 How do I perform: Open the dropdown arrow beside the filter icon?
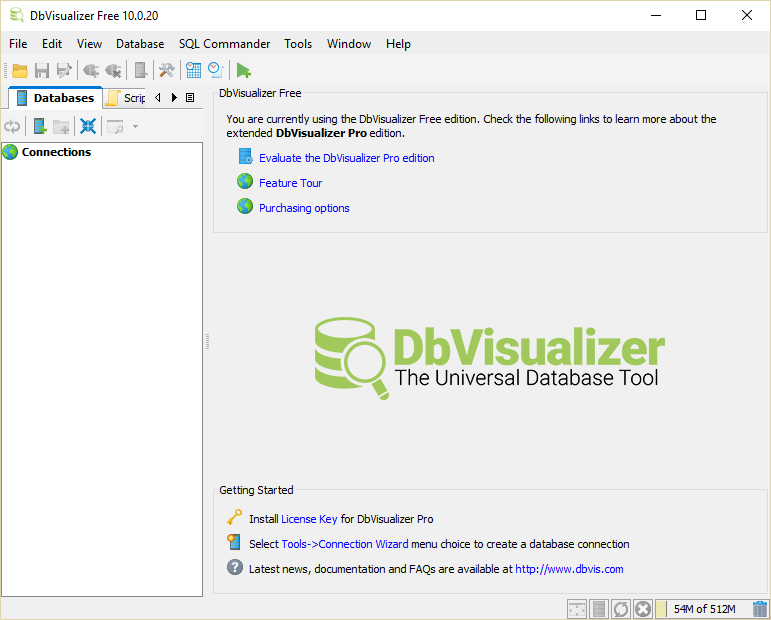[135, 127]
